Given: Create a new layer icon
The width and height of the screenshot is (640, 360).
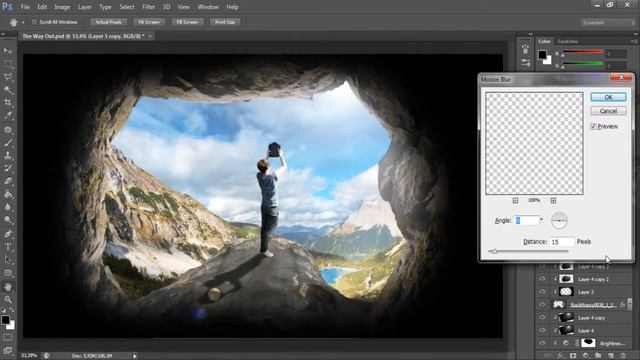Looking at the screenshot, I should coord(611,356).
